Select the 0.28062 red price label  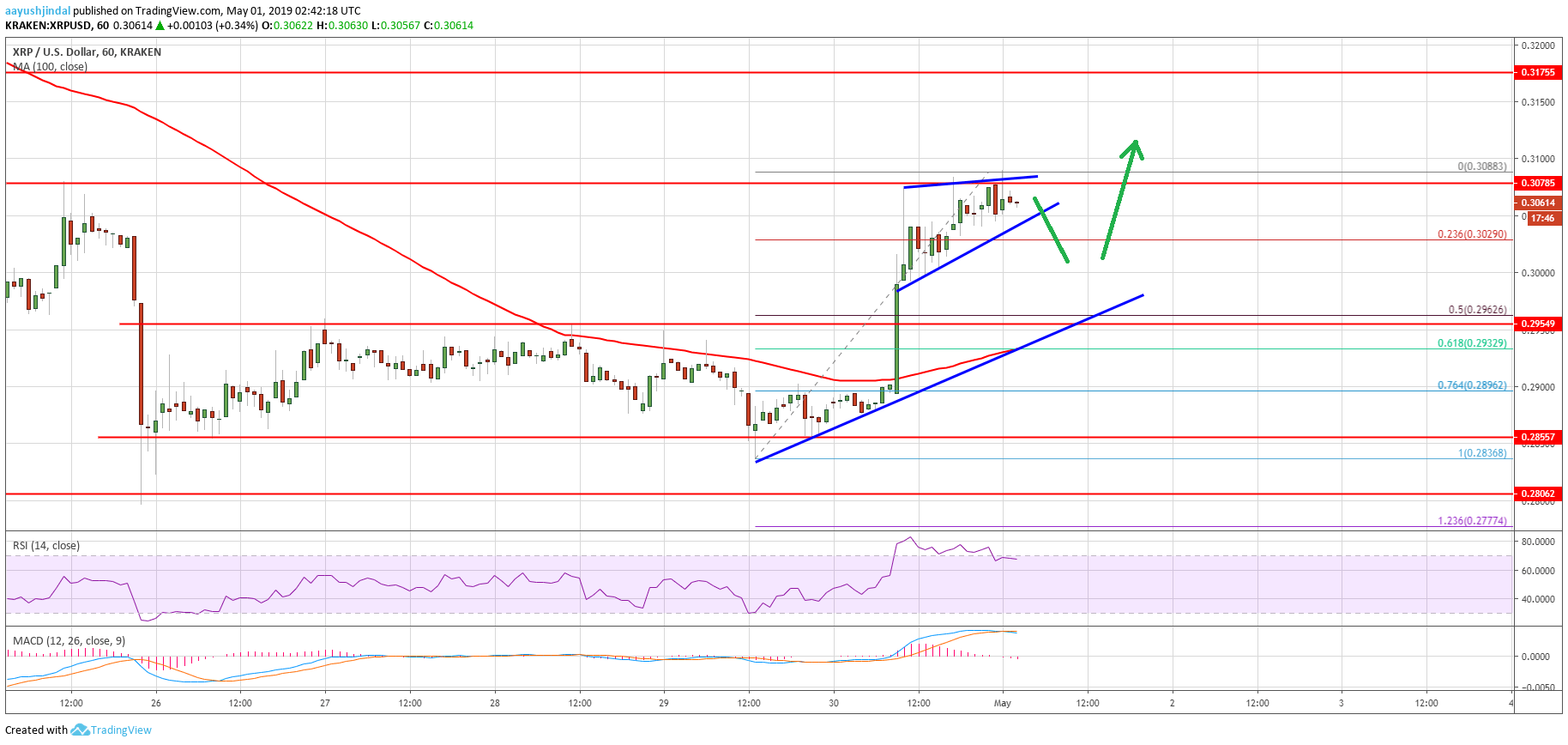point(1538,494)
